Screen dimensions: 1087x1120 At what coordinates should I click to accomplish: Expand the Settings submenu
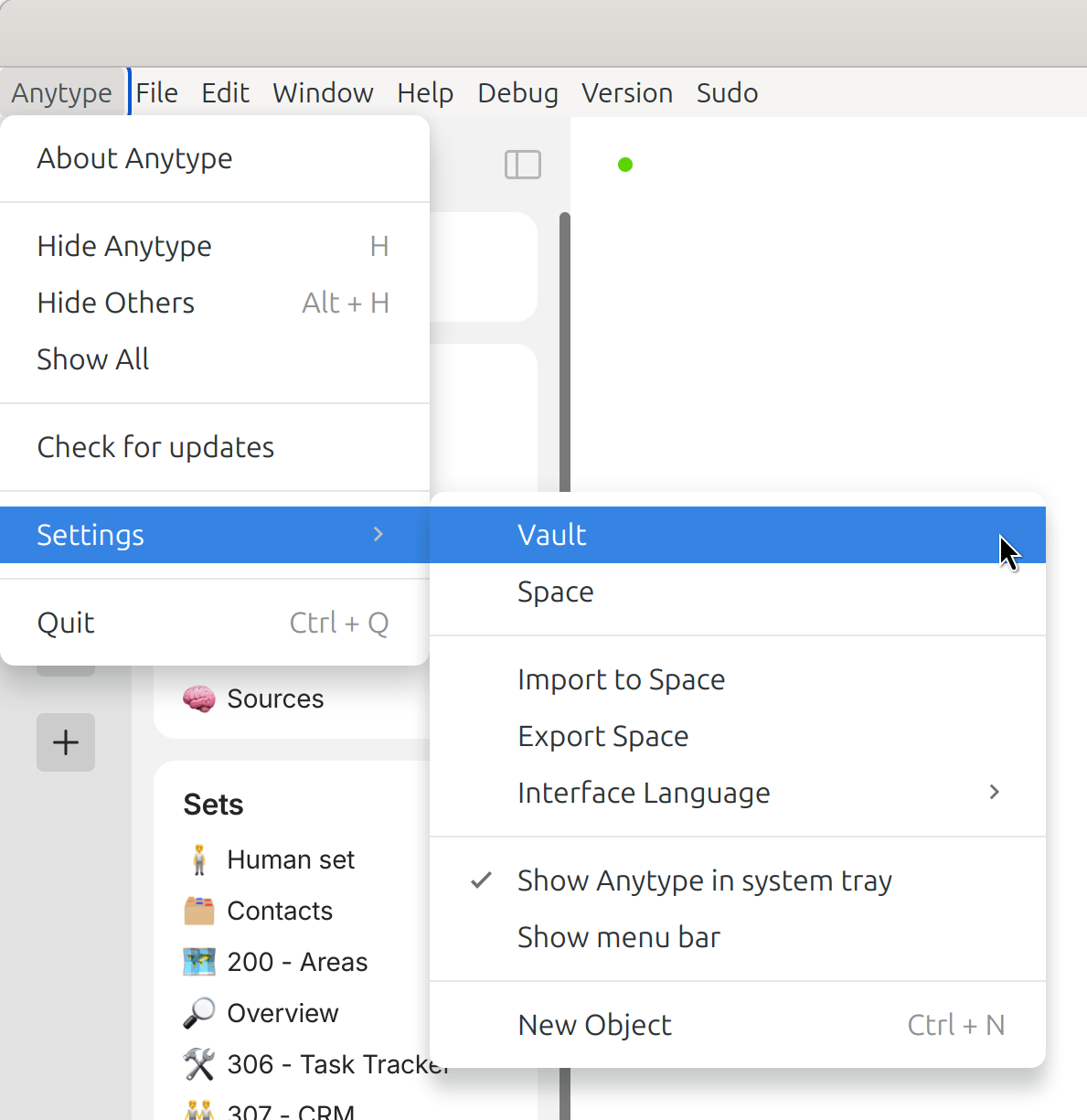[x=215, y=535]
